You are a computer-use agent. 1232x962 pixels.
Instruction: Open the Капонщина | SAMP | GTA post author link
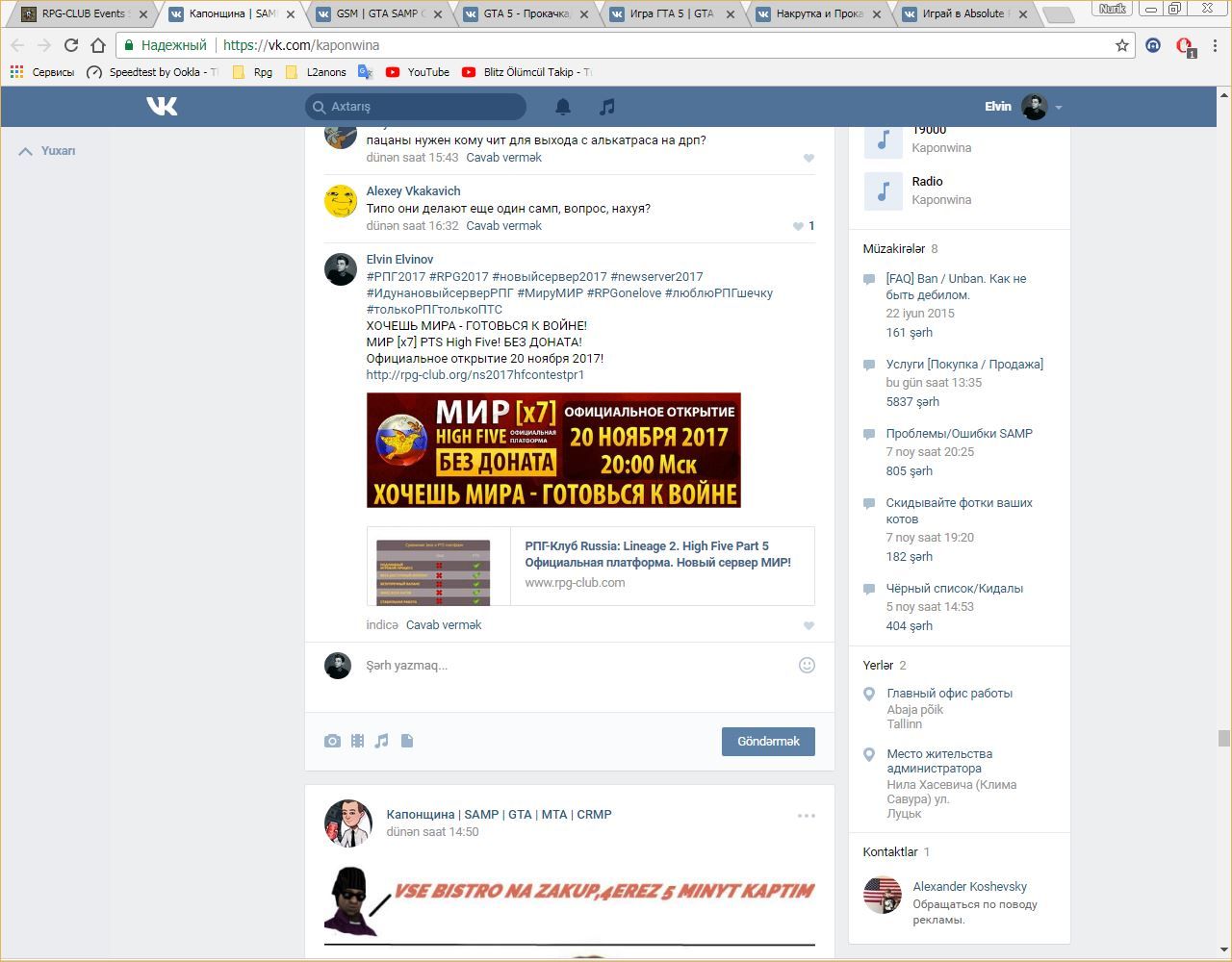coord(500,815)
